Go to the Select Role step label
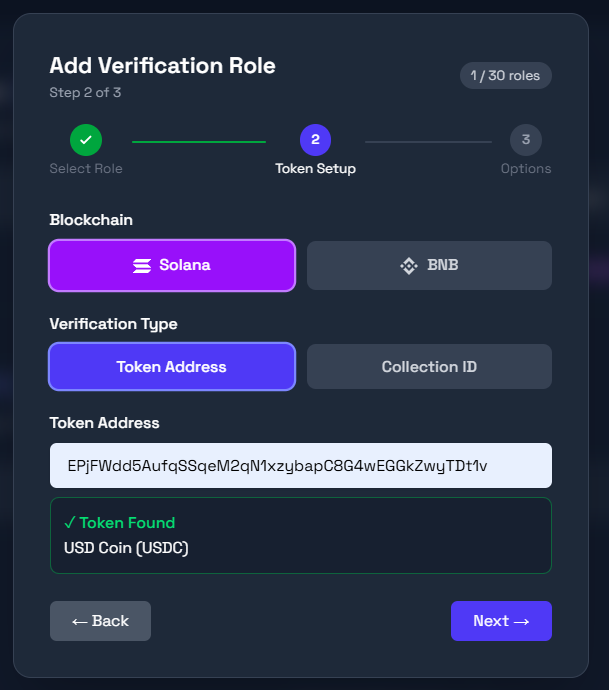 point(86,169)
